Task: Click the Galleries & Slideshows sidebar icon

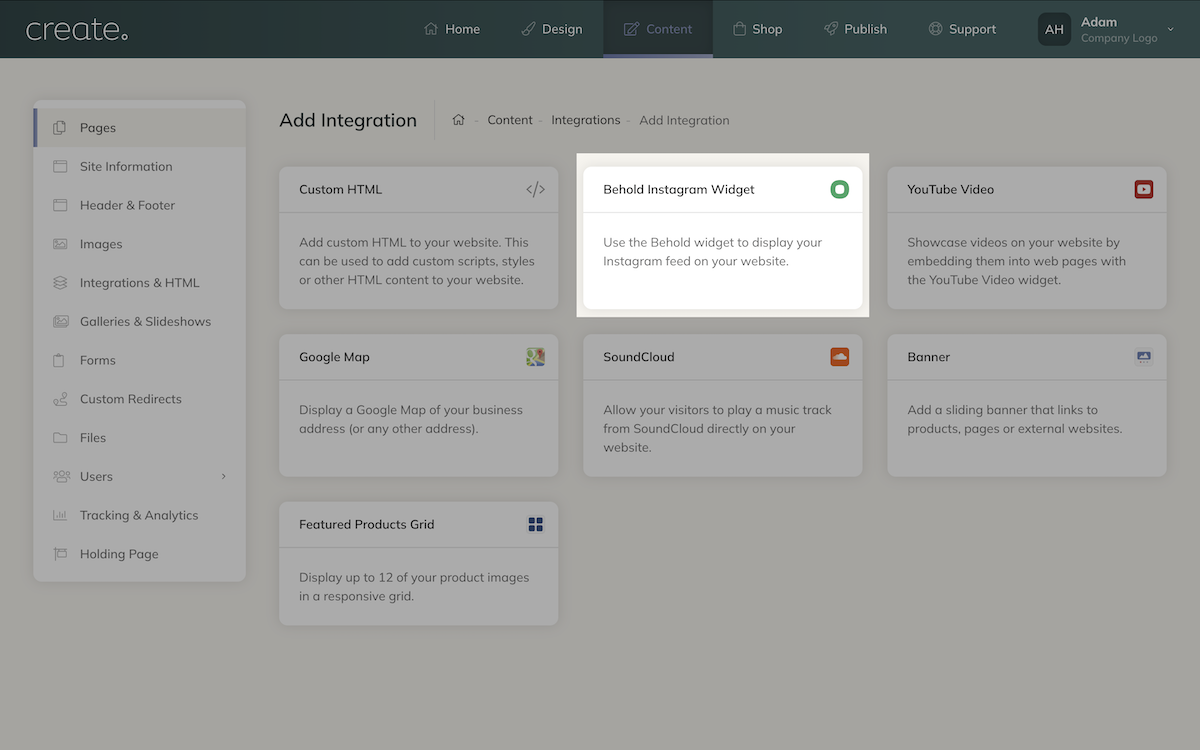Action: tap(60, 321)
